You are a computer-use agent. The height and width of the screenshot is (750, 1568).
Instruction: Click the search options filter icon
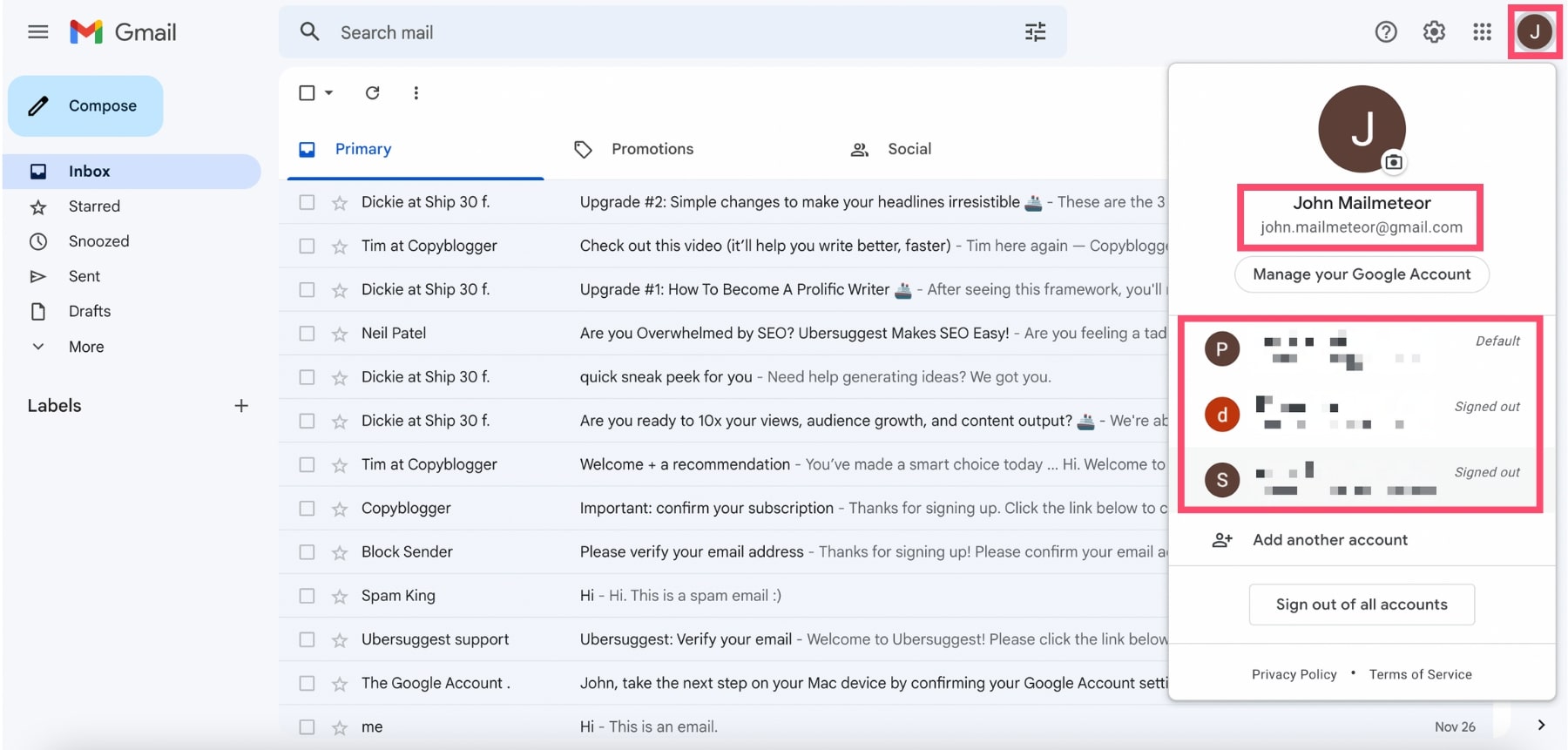click(1035, 32)
